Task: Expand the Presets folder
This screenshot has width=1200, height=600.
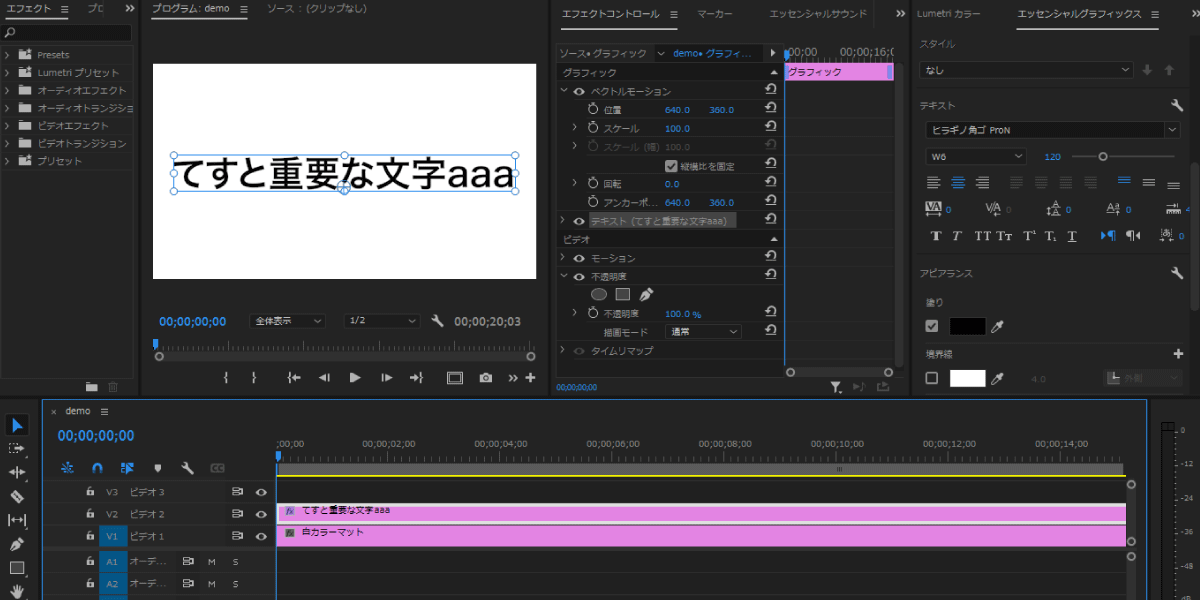Action: point(7,55)
